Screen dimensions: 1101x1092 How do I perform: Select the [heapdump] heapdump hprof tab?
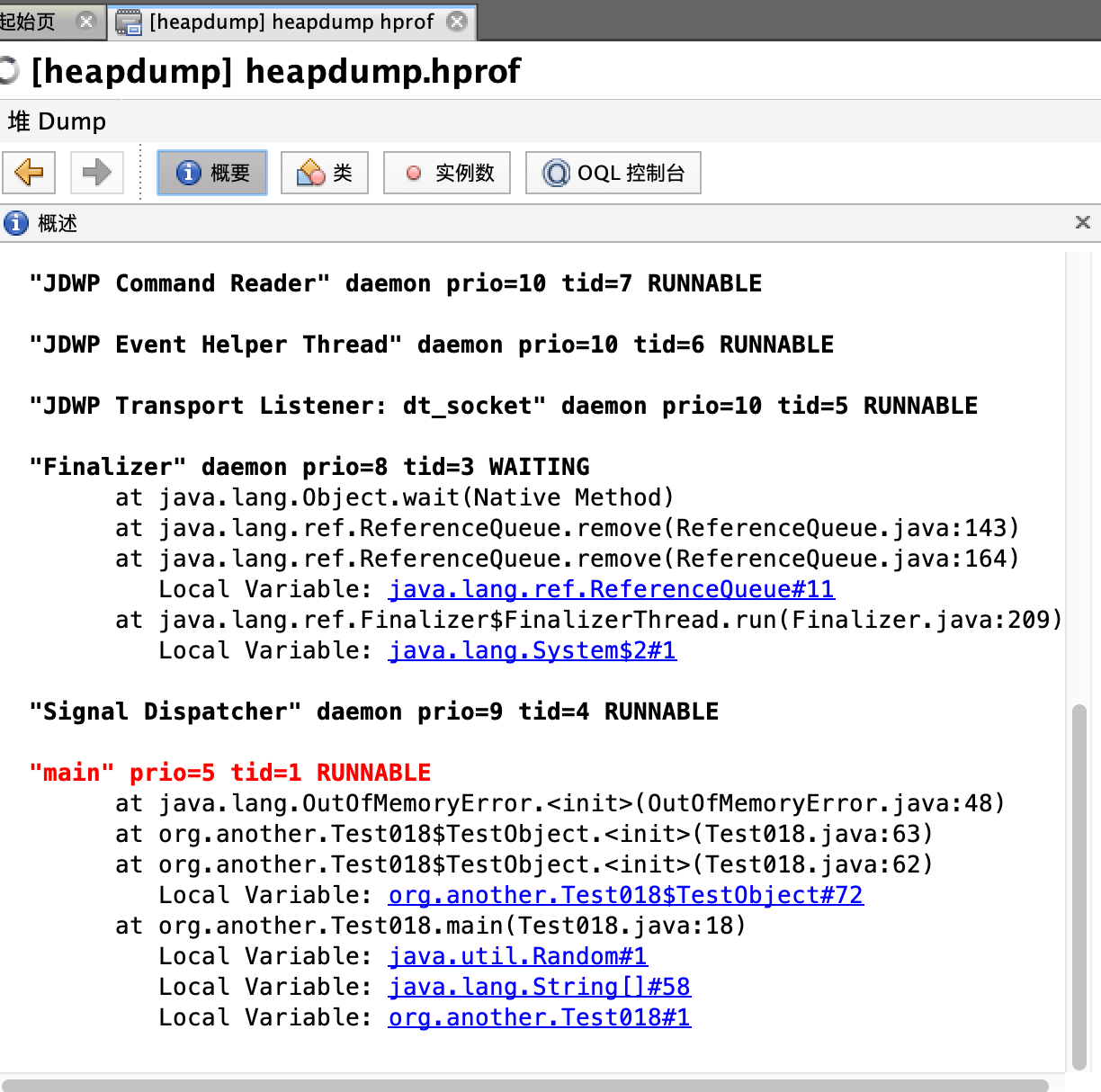click(291, 22)
